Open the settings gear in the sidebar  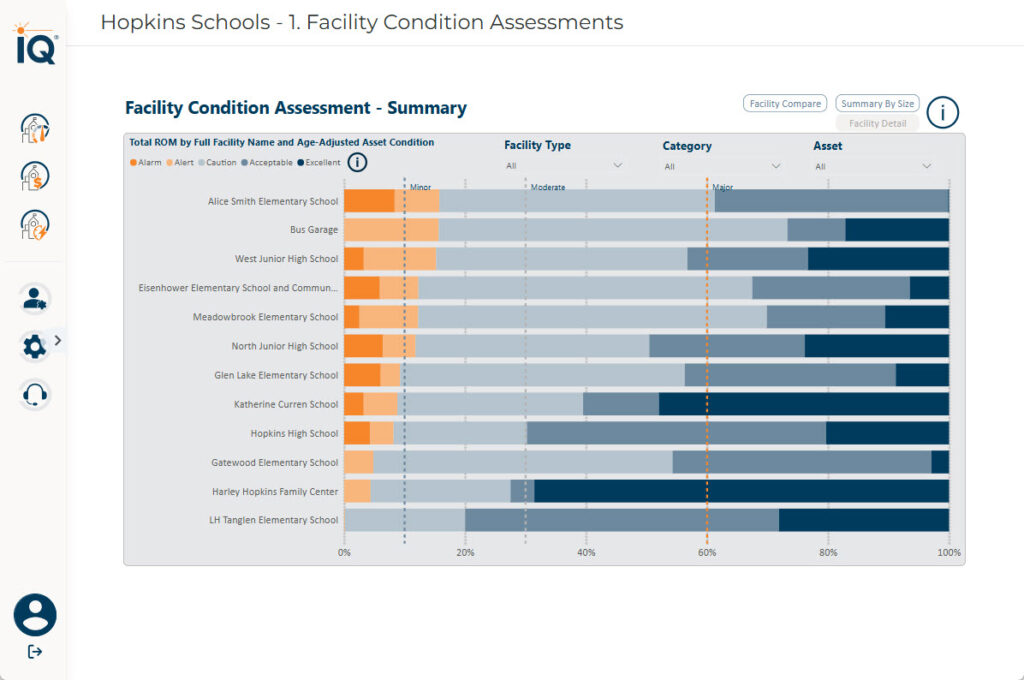pyautogui.click(x=34, y=346)
